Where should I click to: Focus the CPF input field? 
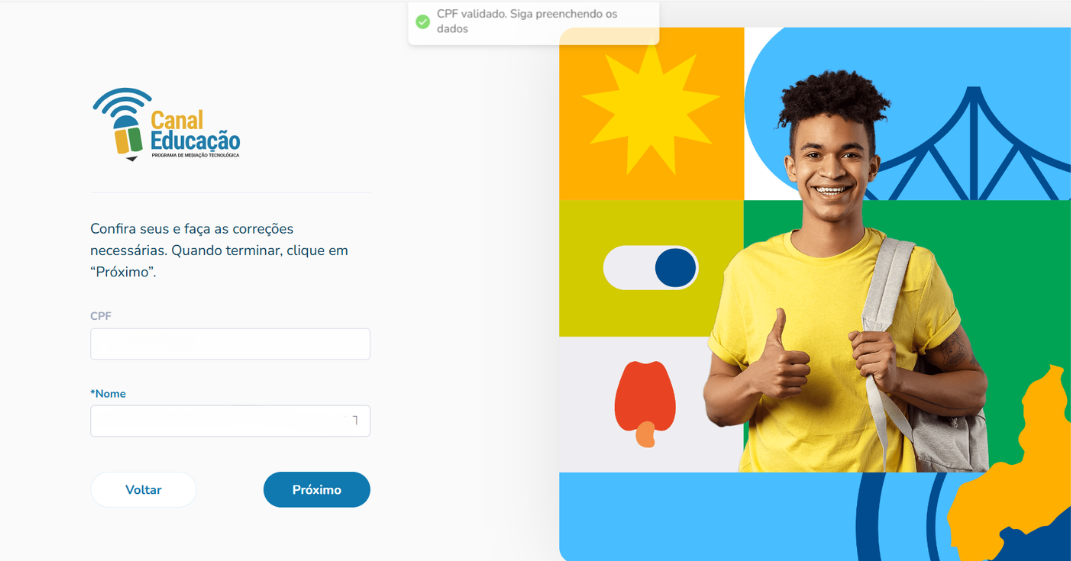tap(230, 344)
